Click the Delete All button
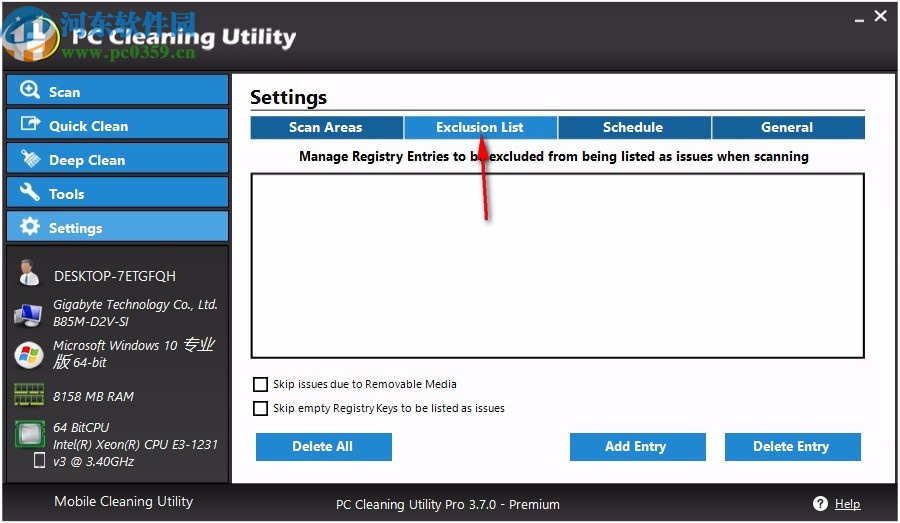 click(x=324, y=447)
